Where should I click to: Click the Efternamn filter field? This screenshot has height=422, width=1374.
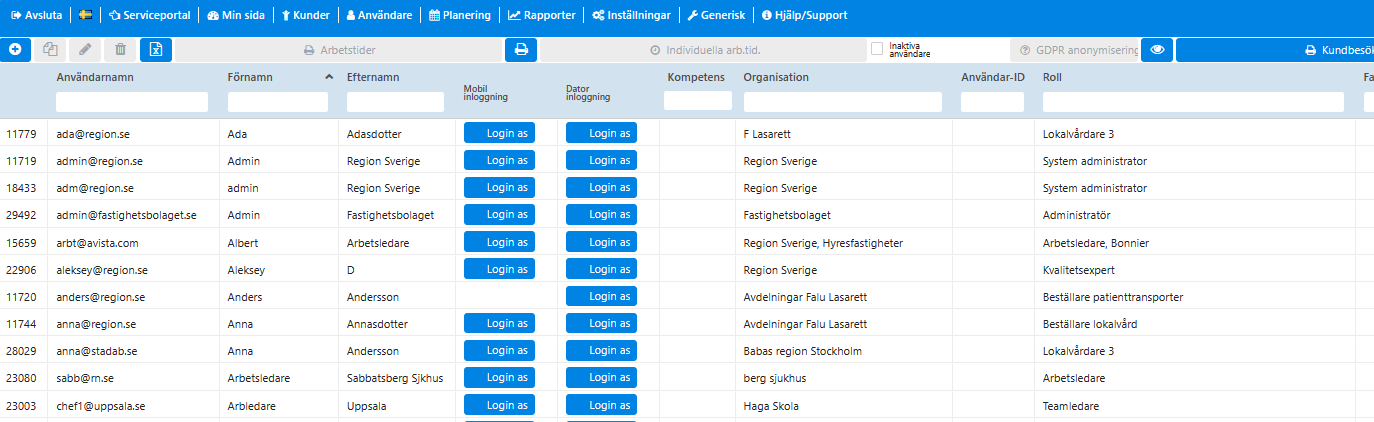[x=395, y=102]
